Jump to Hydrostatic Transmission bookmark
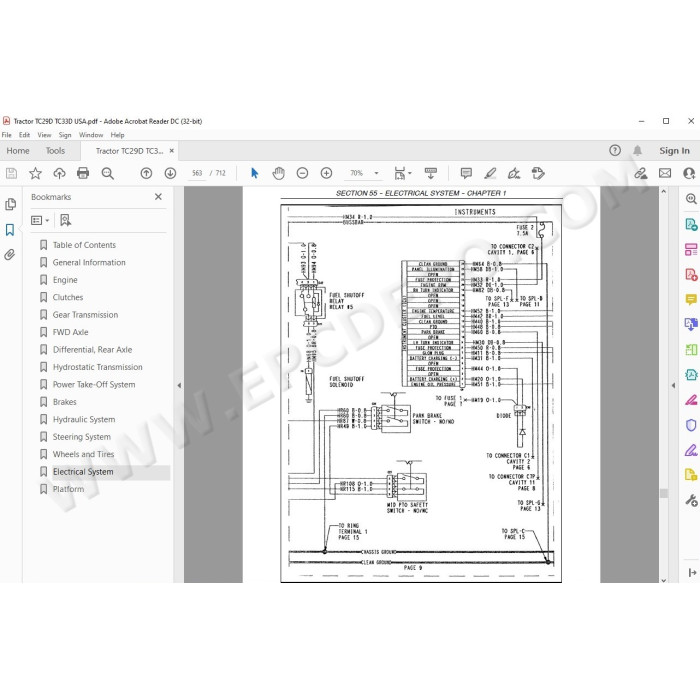 click(x=98, y=367)
